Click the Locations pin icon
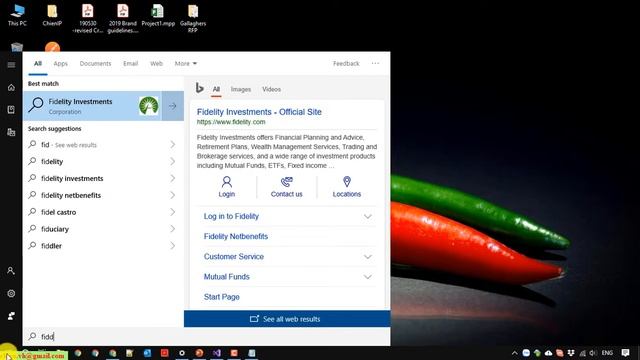This screenshot has width=640, height=360. tap(347, 182)
